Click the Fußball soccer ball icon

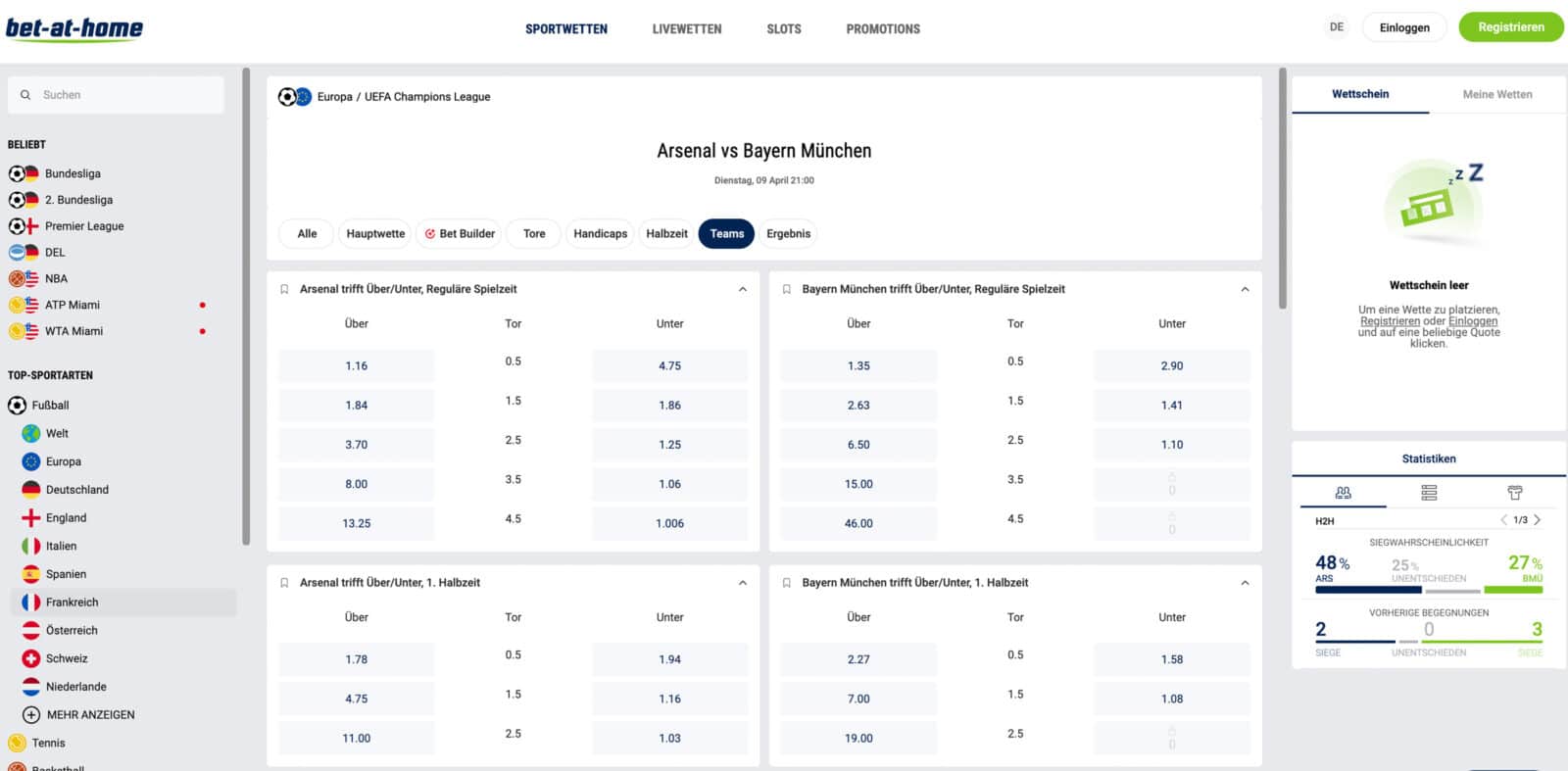tap(17, 405)
